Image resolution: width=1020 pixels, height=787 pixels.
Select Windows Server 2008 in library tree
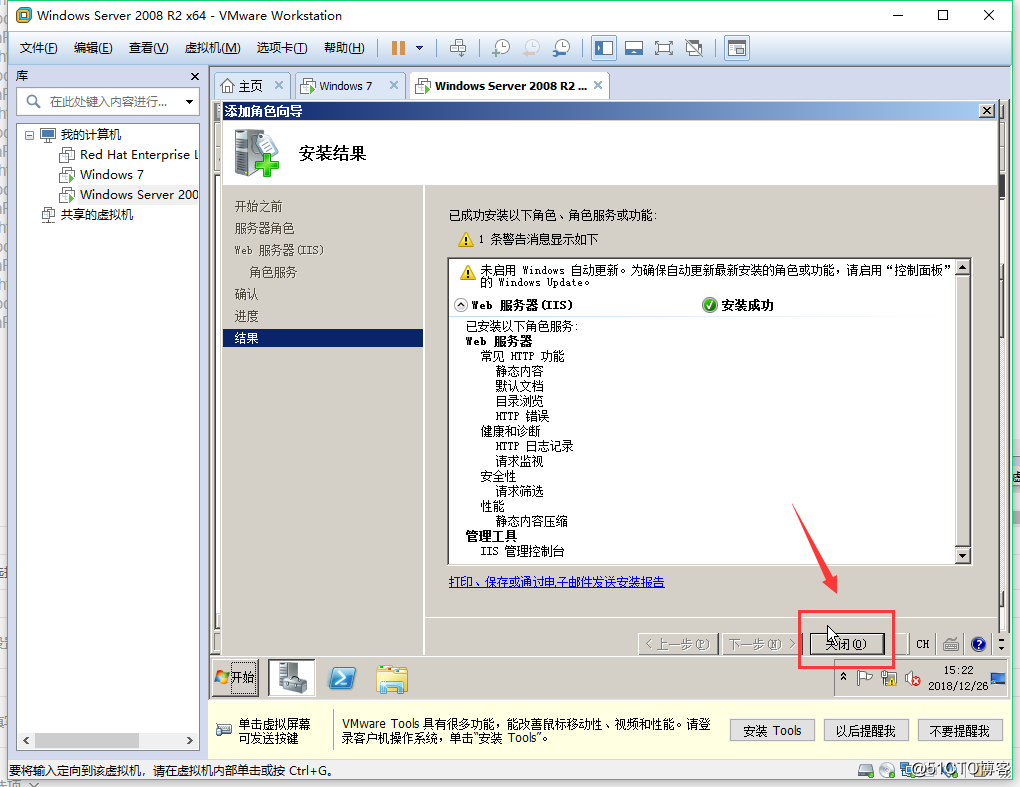129,194
